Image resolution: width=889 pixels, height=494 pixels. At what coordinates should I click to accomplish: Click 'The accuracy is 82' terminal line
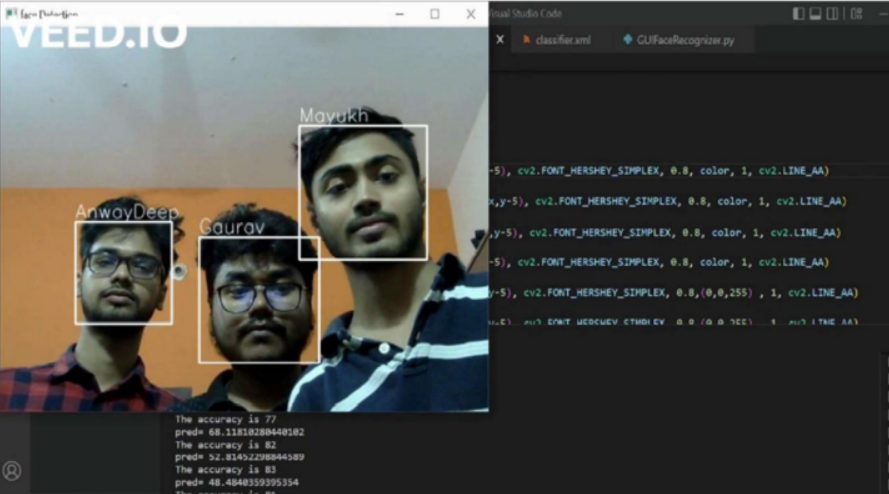pyautogui.click(x=226, y=445)
